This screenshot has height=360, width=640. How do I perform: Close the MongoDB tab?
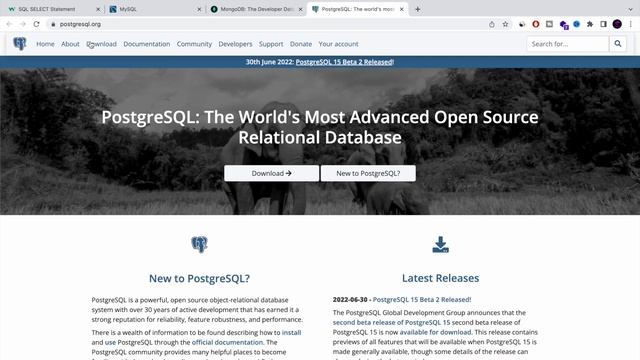point(300,9)
